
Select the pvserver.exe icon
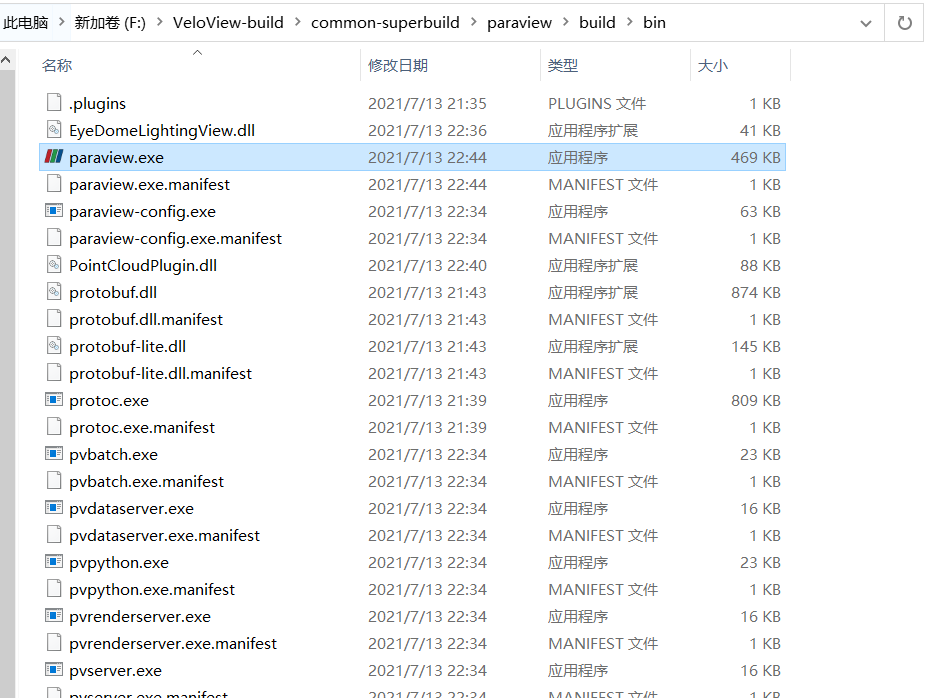(x=54, y=669)
